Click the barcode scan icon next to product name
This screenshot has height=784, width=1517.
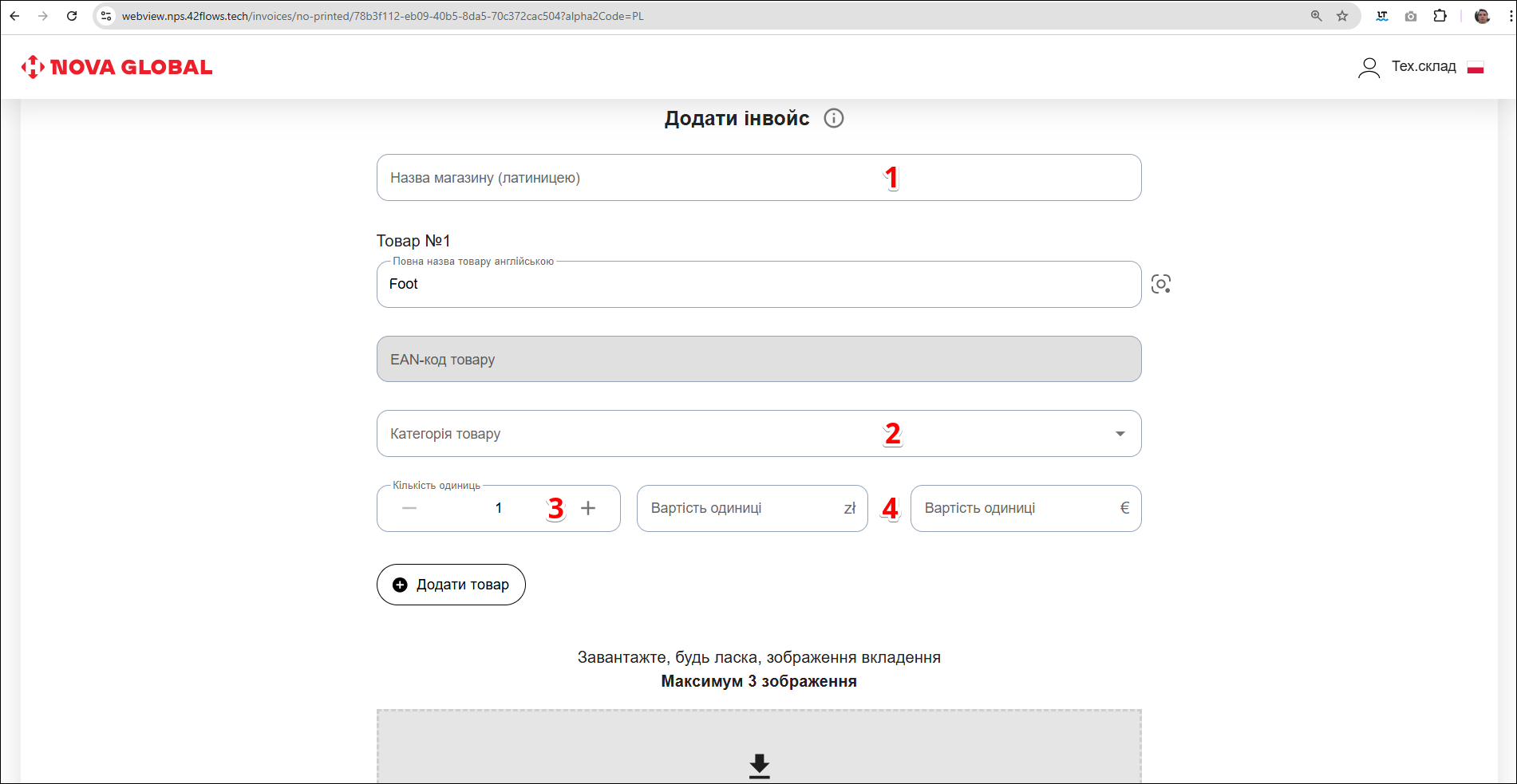pos(1160,284)
